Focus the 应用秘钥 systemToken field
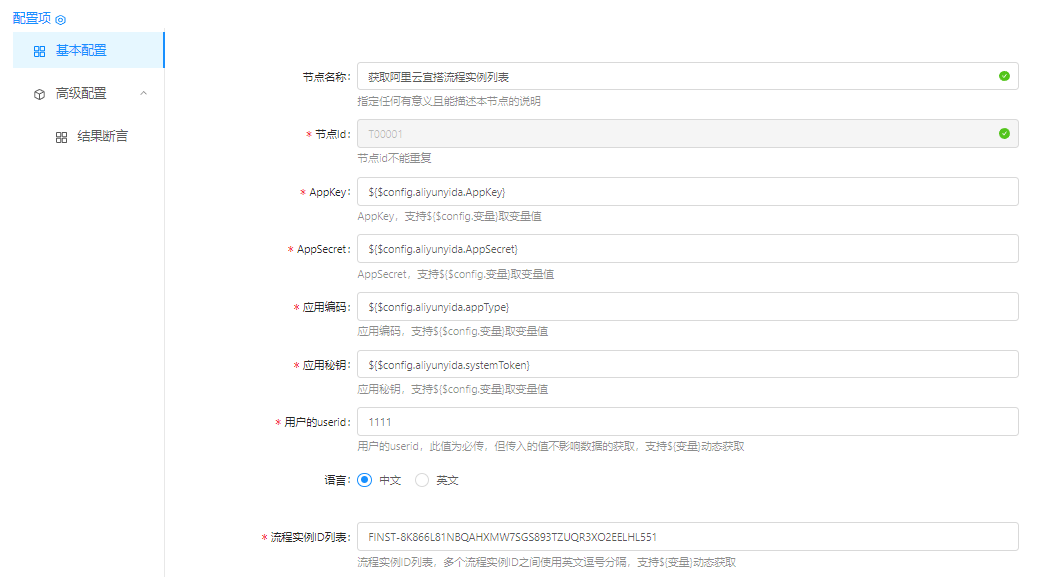1041x577 pixels. click(687, 364)
